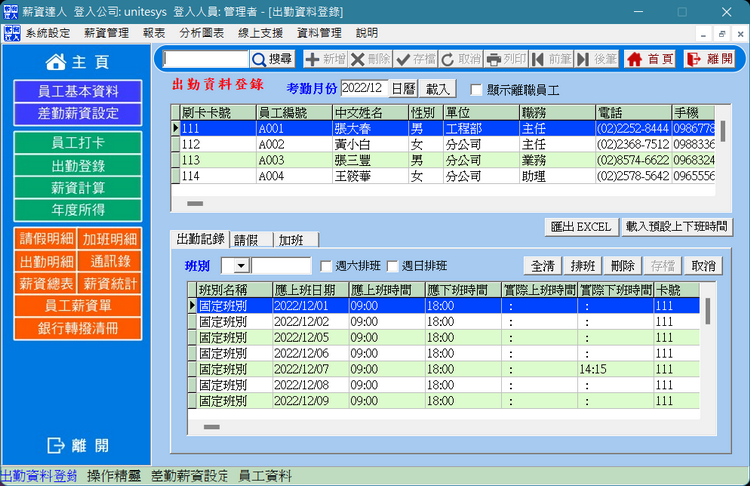The image size is (750, 486).
Task: Expand the 班別 dropdown arrow
Action: tap(241, 266)
